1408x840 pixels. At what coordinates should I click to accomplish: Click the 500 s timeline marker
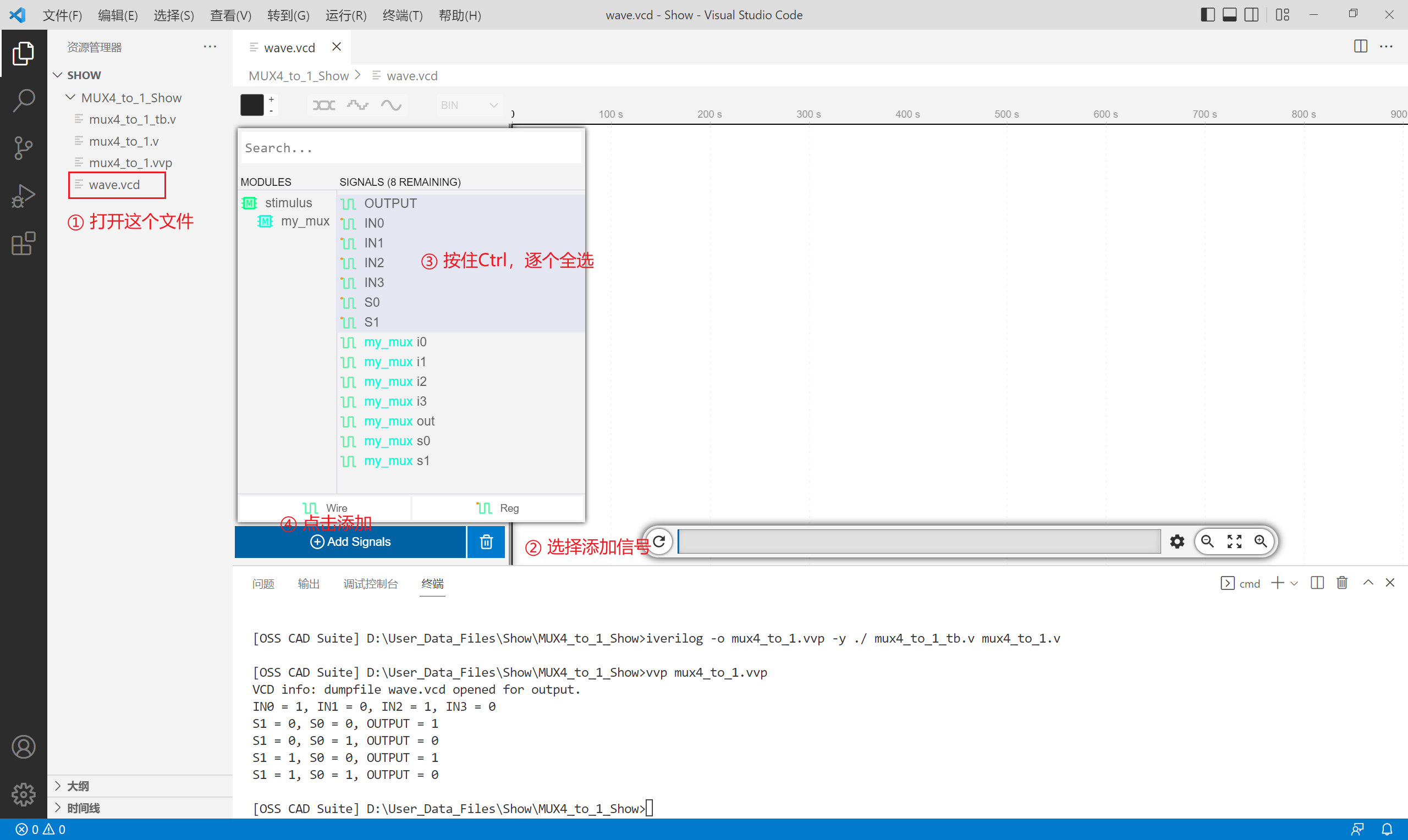(x=1006, y=114)
